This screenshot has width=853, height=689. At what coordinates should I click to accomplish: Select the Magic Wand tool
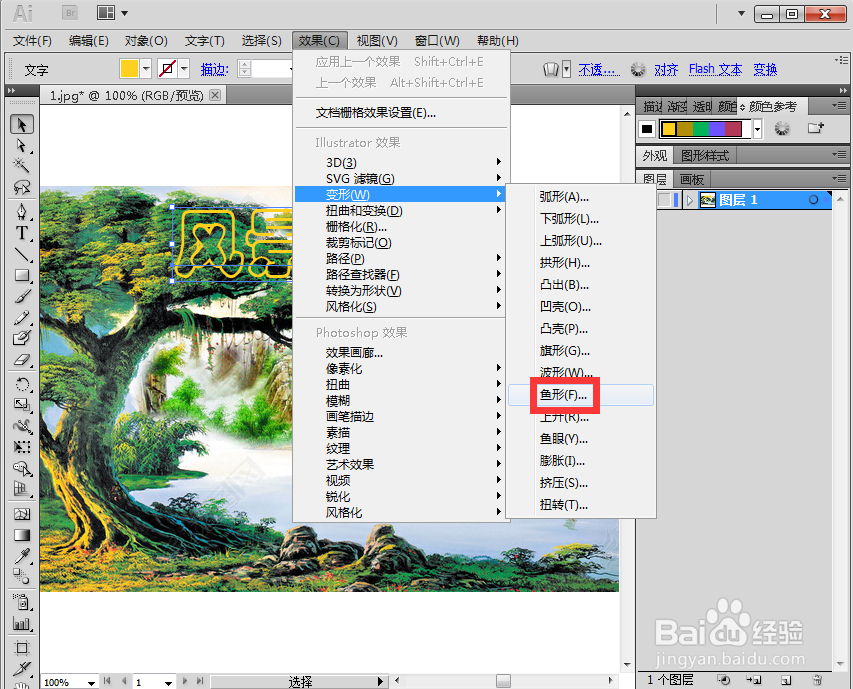point(22,165)
